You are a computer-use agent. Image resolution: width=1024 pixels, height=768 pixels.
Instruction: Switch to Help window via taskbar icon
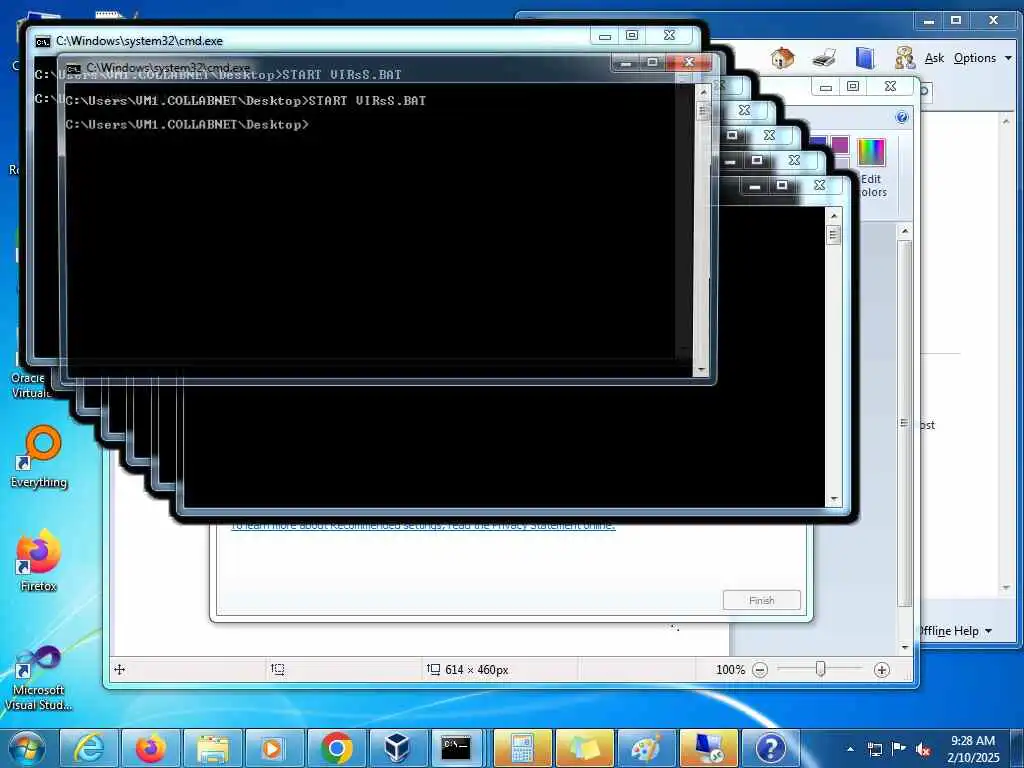771,748
